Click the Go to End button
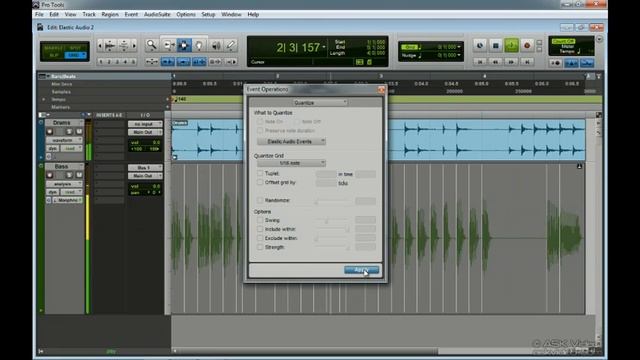640x360 pixels. (527, 62)
